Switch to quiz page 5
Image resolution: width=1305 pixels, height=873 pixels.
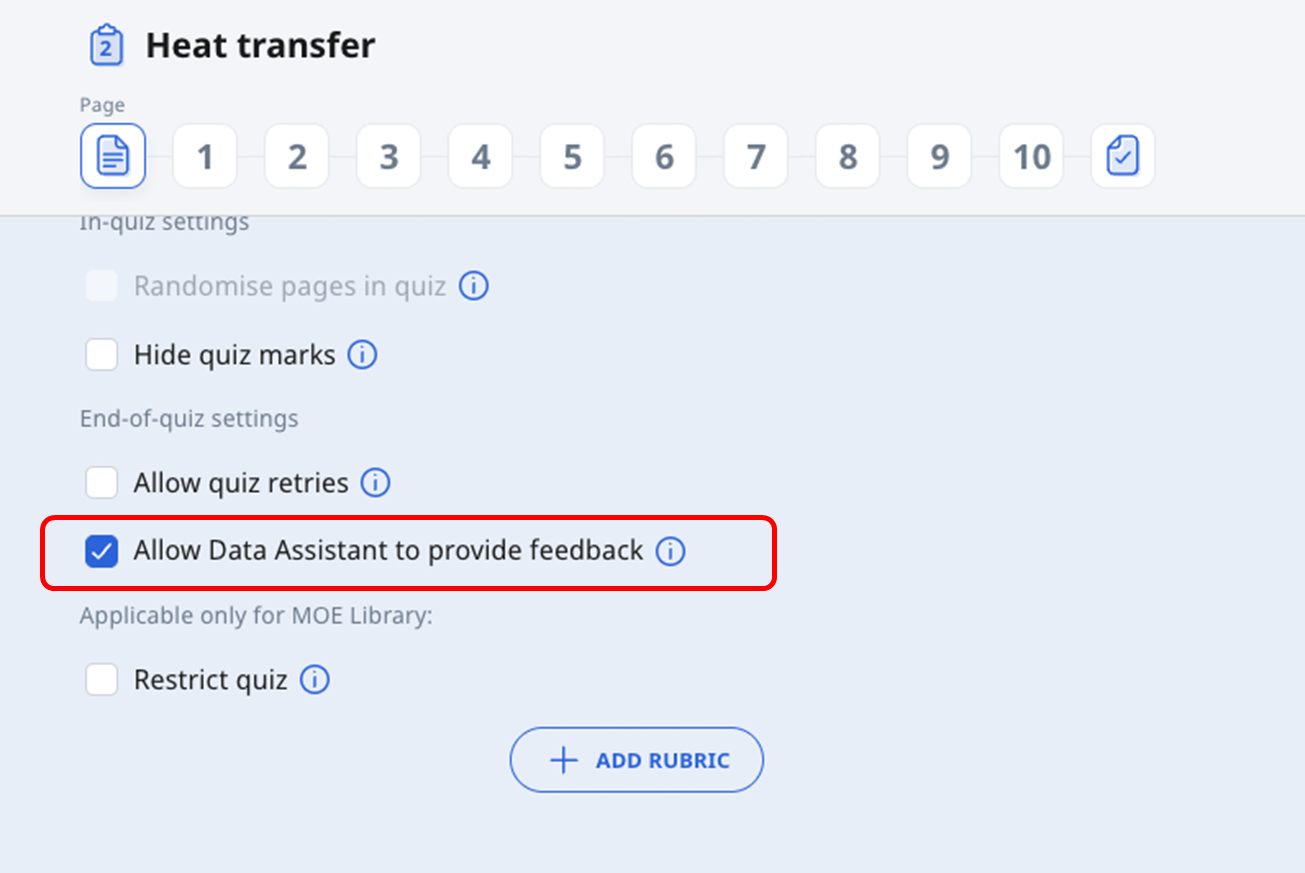[572, 156]
